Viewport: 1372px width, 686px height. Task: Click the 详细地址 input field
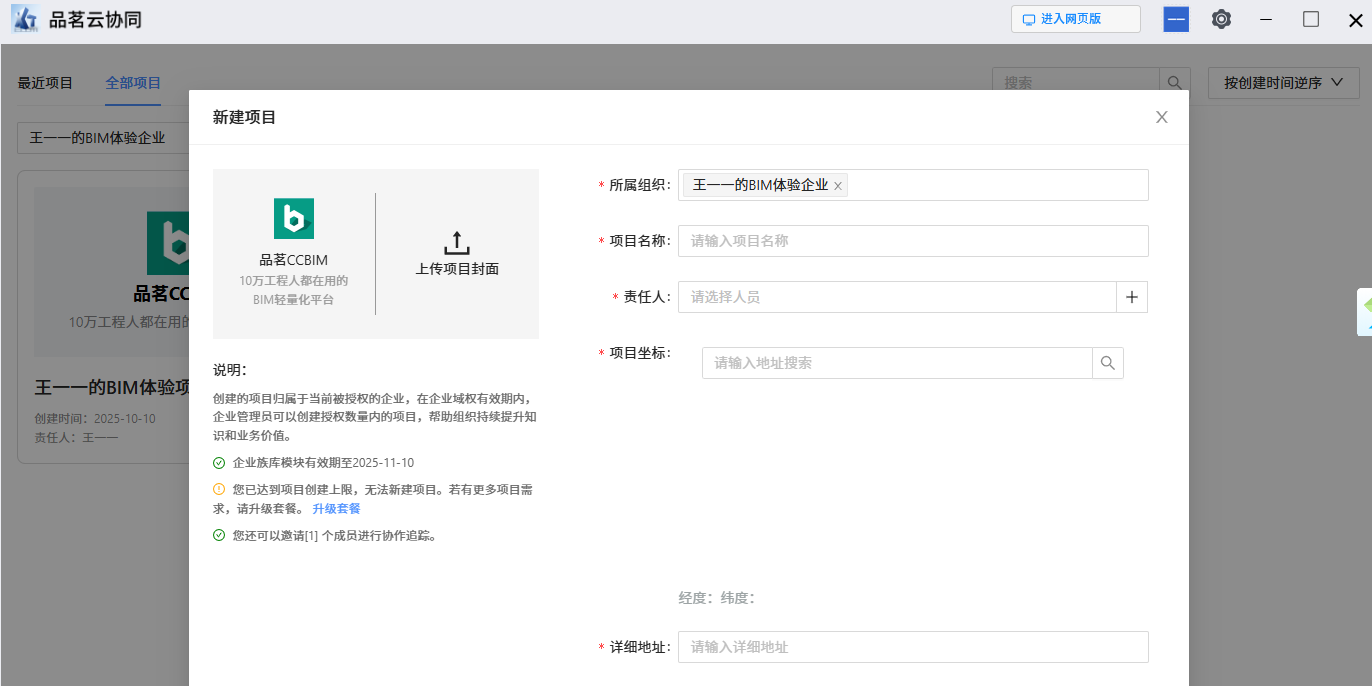pos(912,647)
